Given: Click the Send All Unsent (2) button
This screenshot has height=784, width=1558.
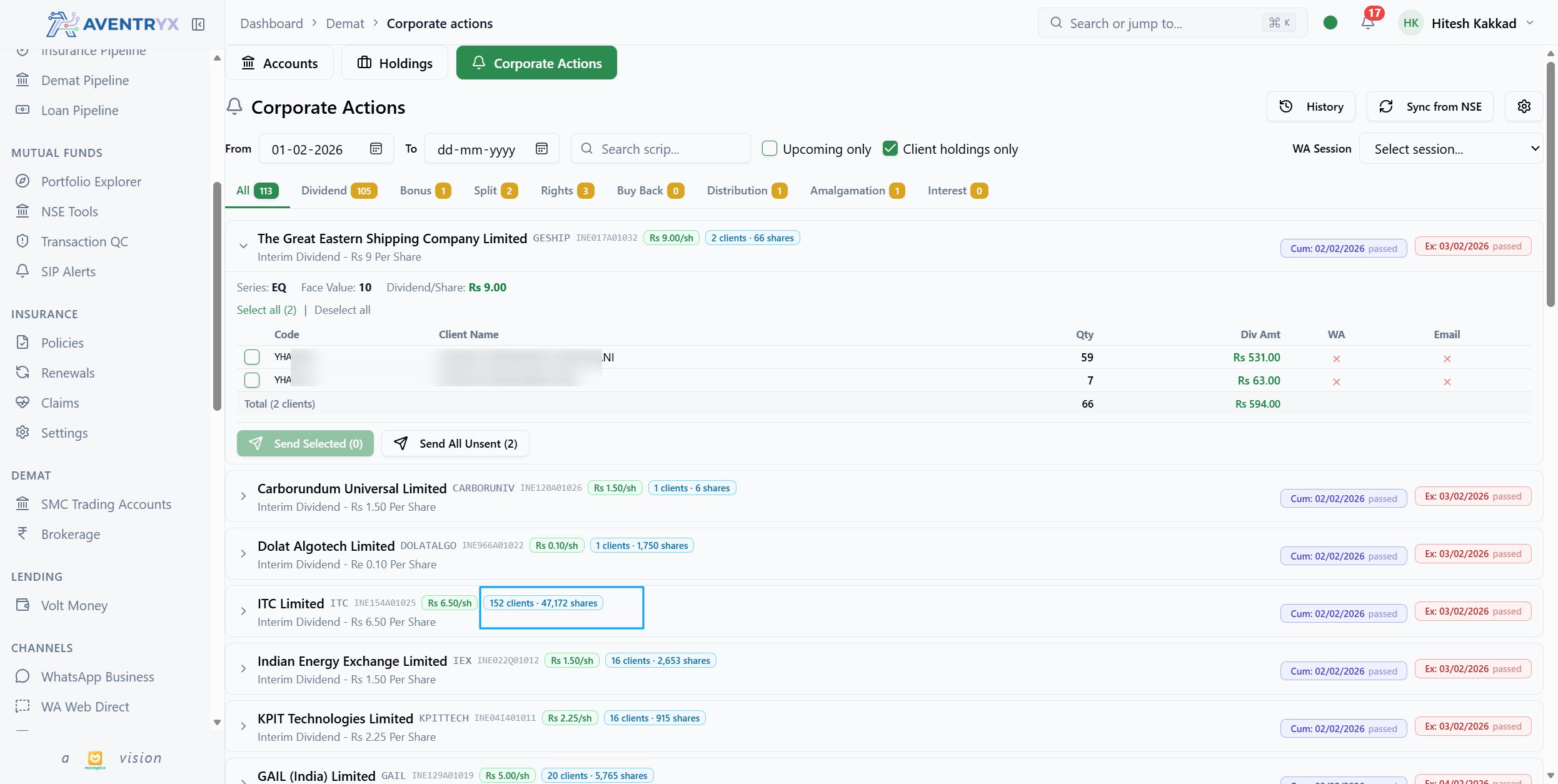Looking at the screenshot, I should [x=455, y=443].
